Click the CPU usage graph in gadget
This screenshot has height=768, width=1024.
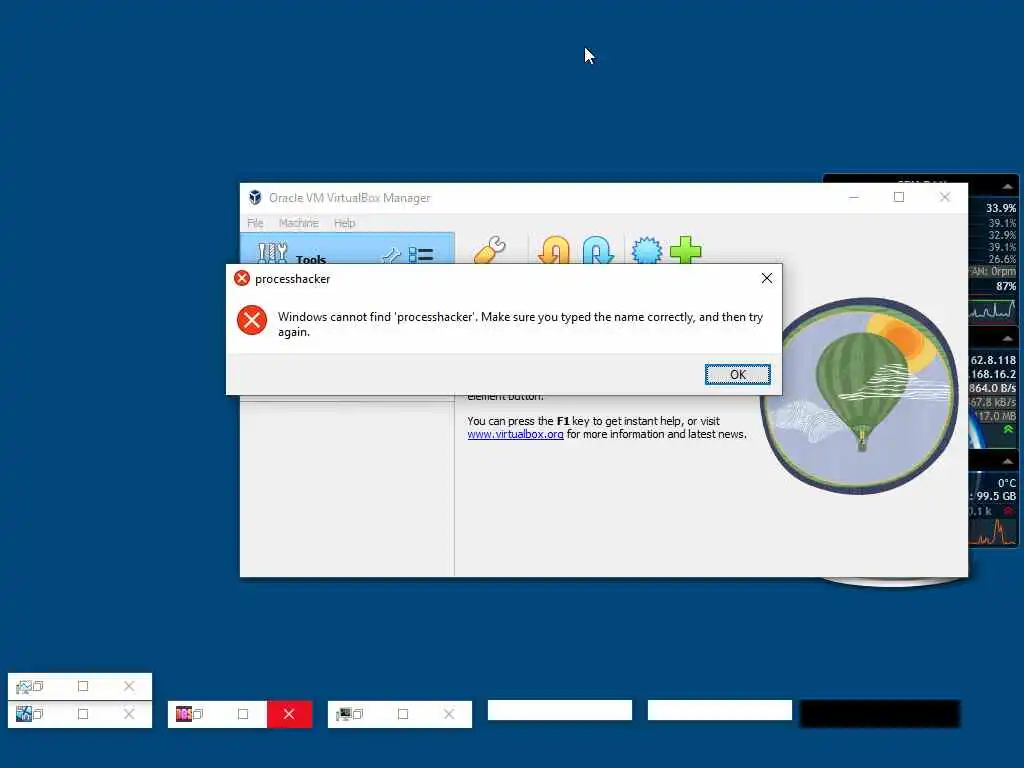coord(993,309)
